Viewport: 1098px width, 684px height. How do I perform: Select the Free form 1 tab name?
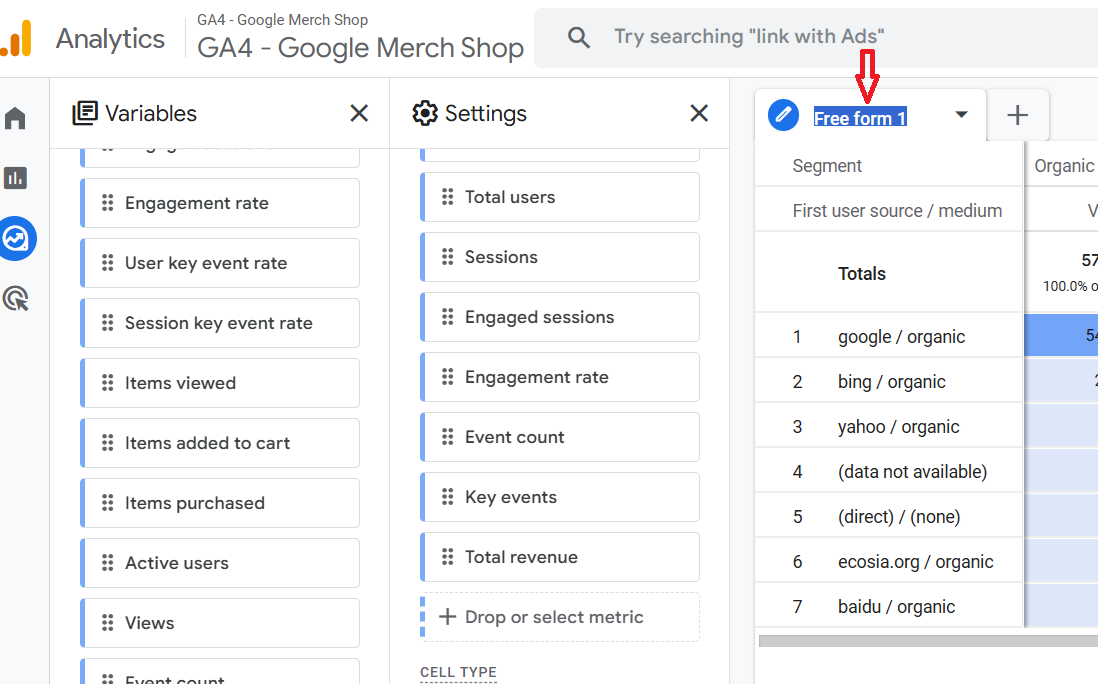860,118
